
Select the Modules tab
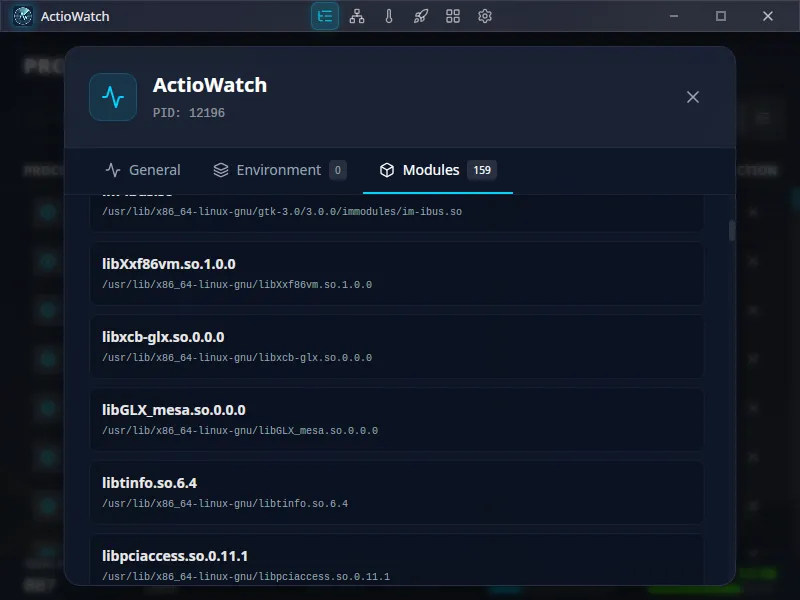point(424,170)
